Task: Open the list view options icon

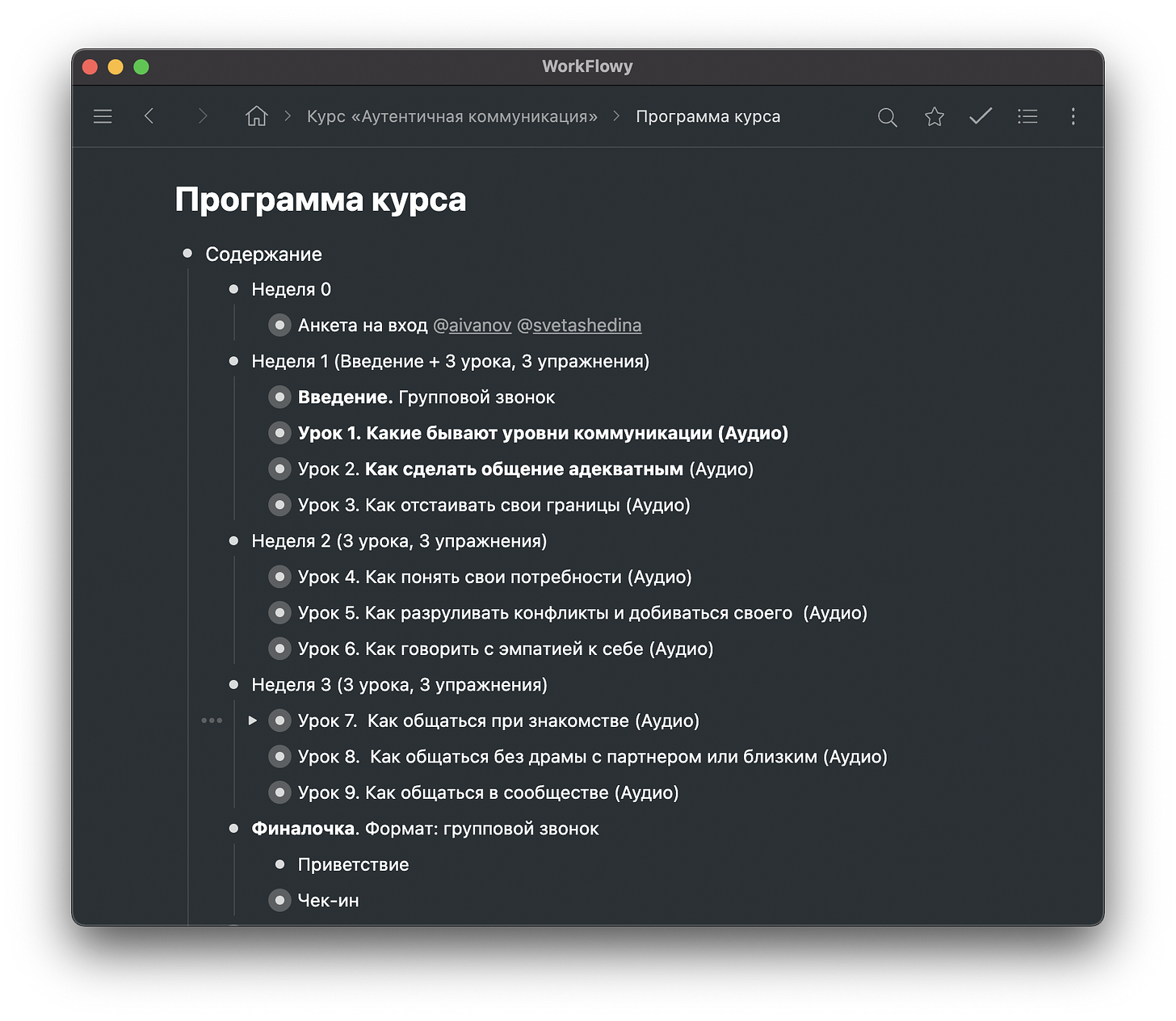Action: point(1027,116)
